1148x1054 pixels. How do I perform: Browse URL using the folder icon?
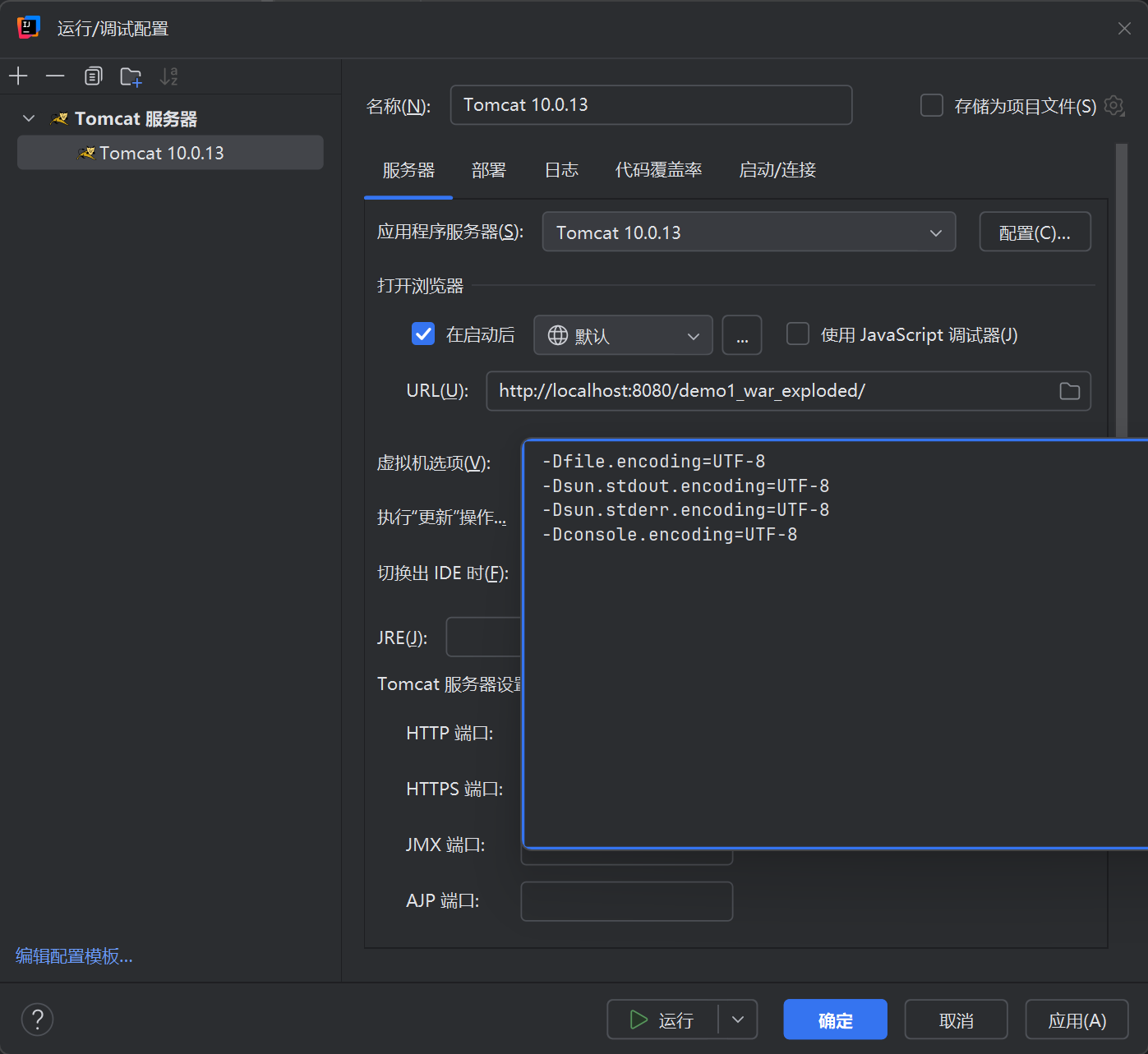pyautogui.click(x=1069, y=391)
